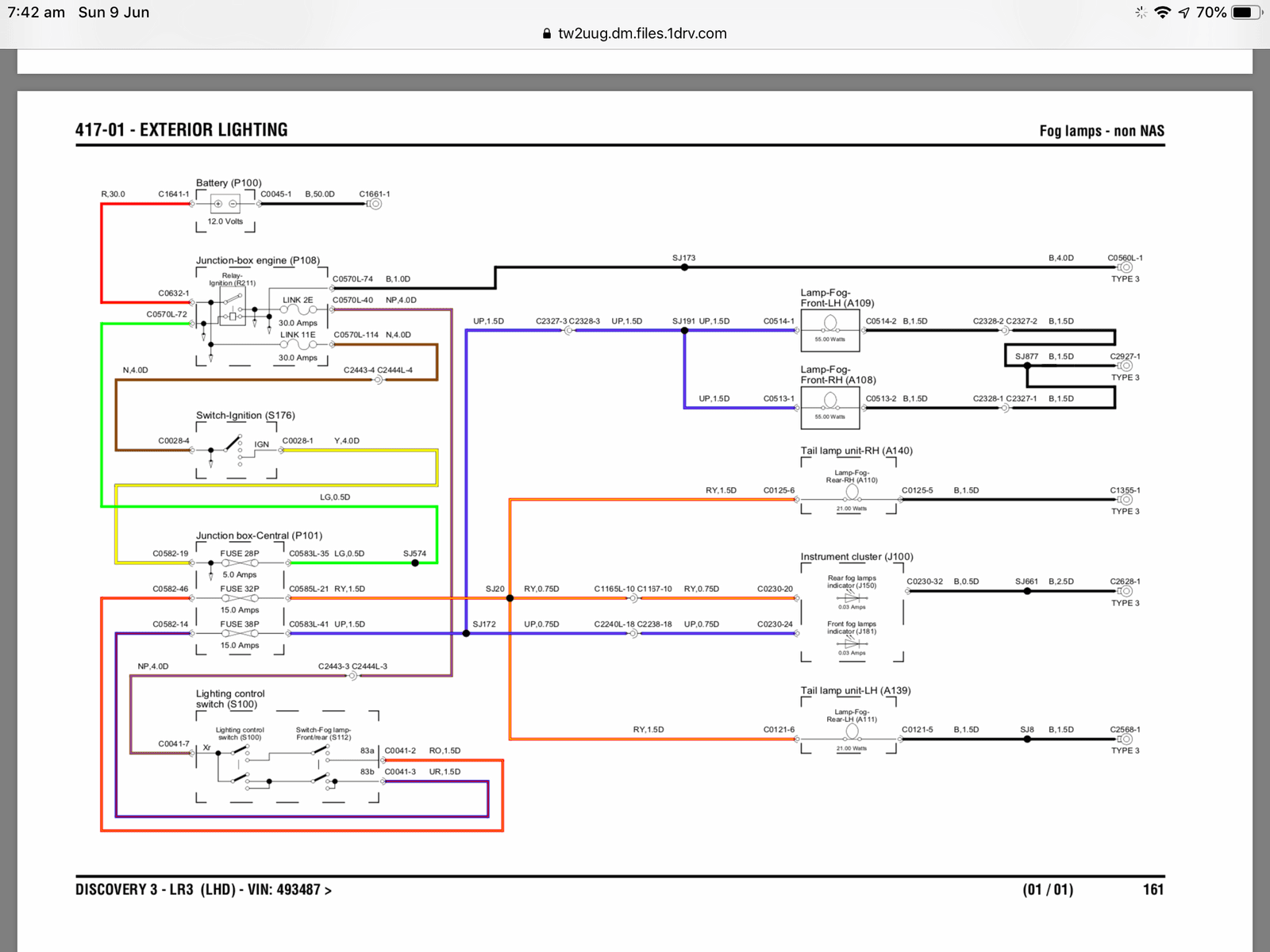Tap the C0632-1 connector label

174,293
